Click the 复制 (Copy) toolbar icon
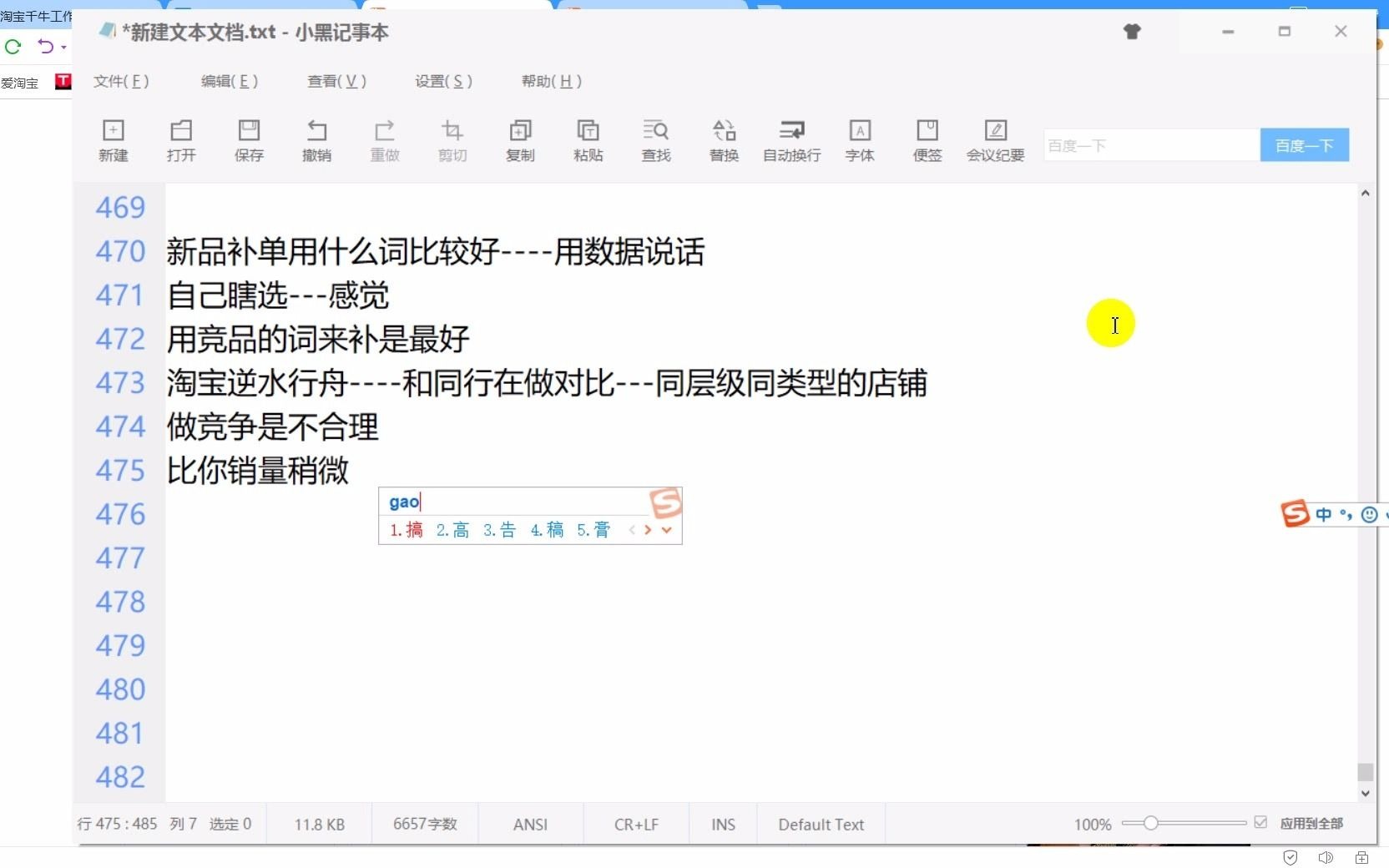Viewport: 1389px width, 868px height. click(x=520, y=140)
